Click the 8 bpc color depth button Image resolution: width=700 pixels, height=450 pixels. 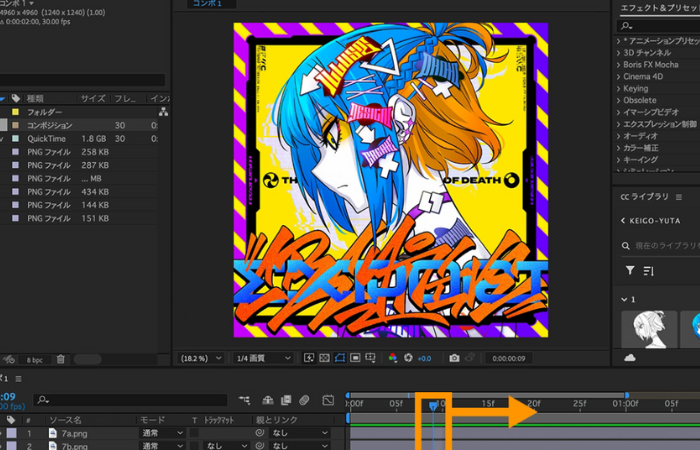coord(35,359)
